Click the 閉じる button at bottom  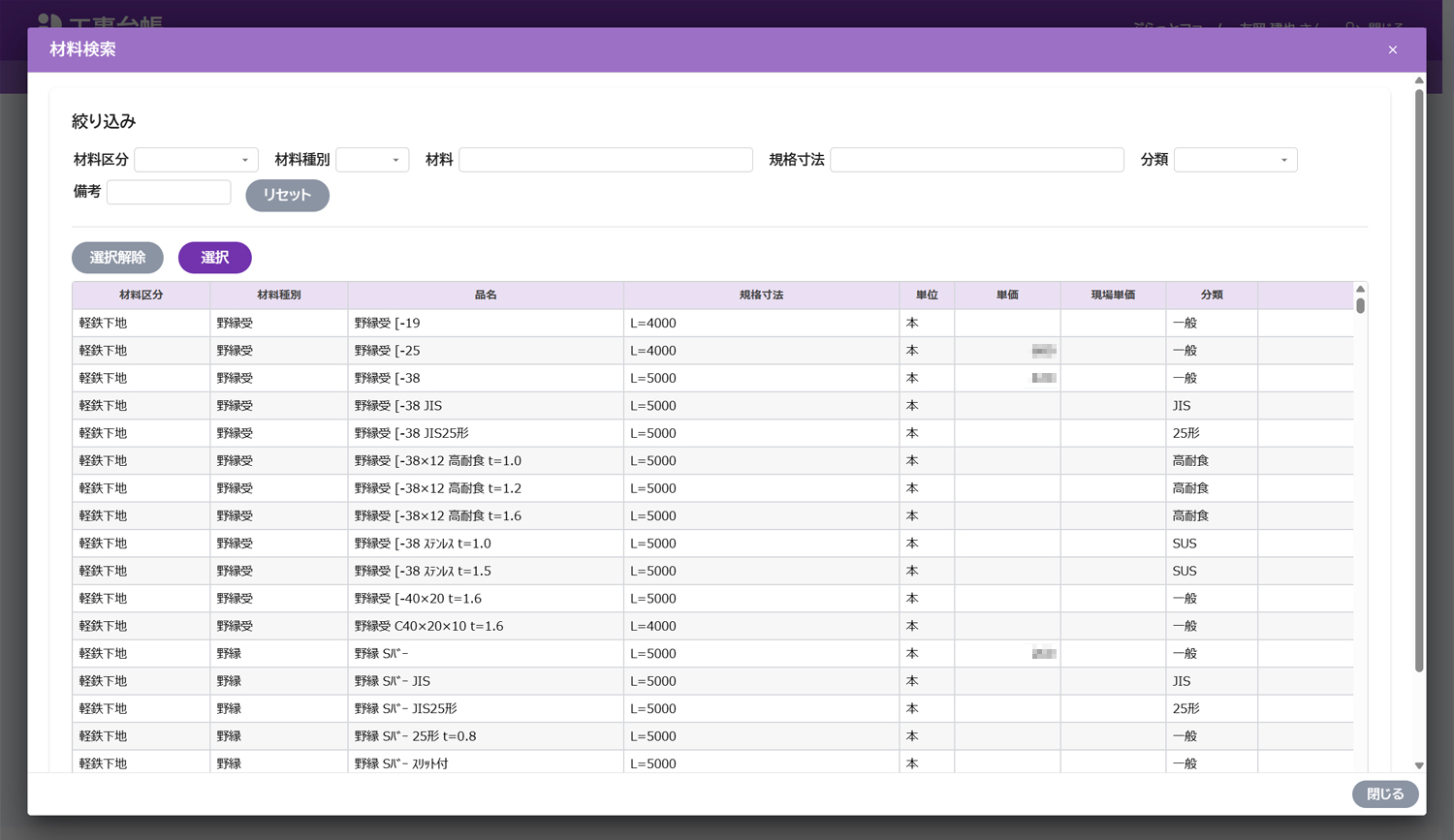click(1384, 794)
